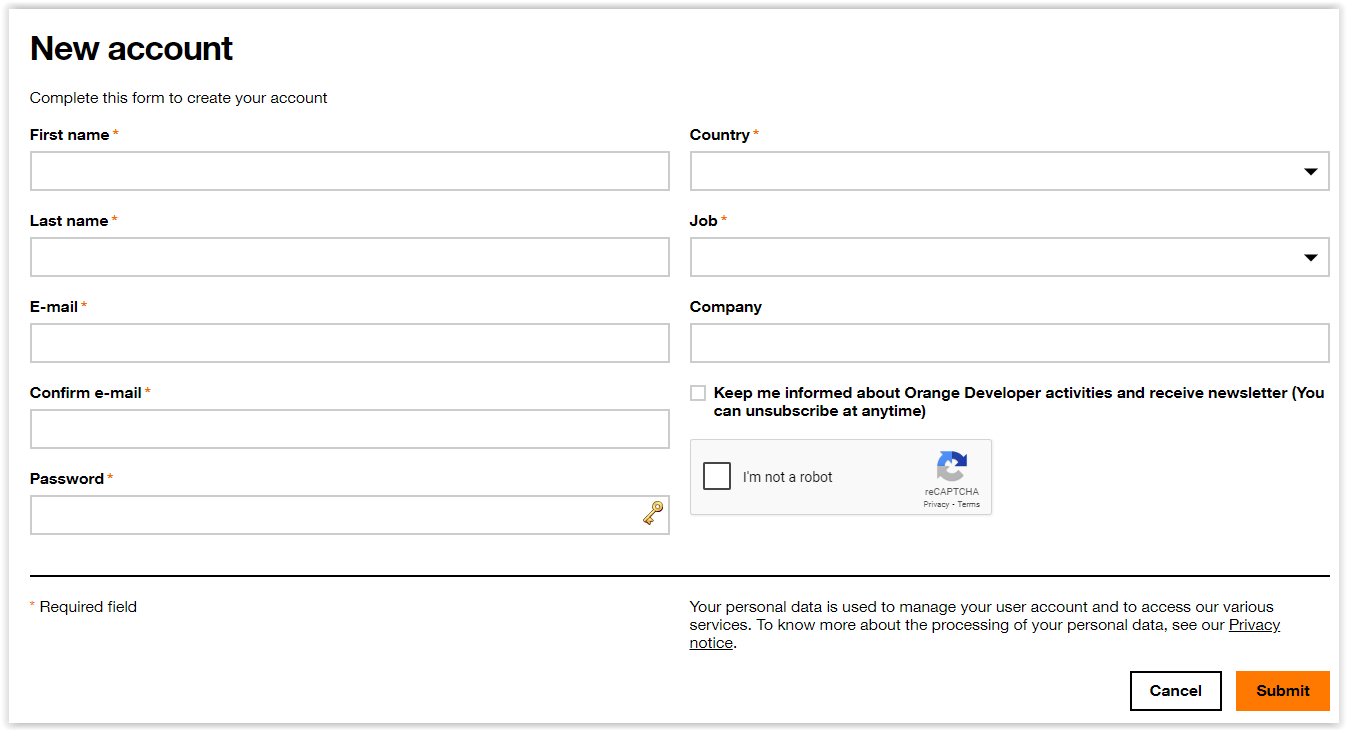
Task: Open the Privacy notice link
Action: [x=1254, y=625]
